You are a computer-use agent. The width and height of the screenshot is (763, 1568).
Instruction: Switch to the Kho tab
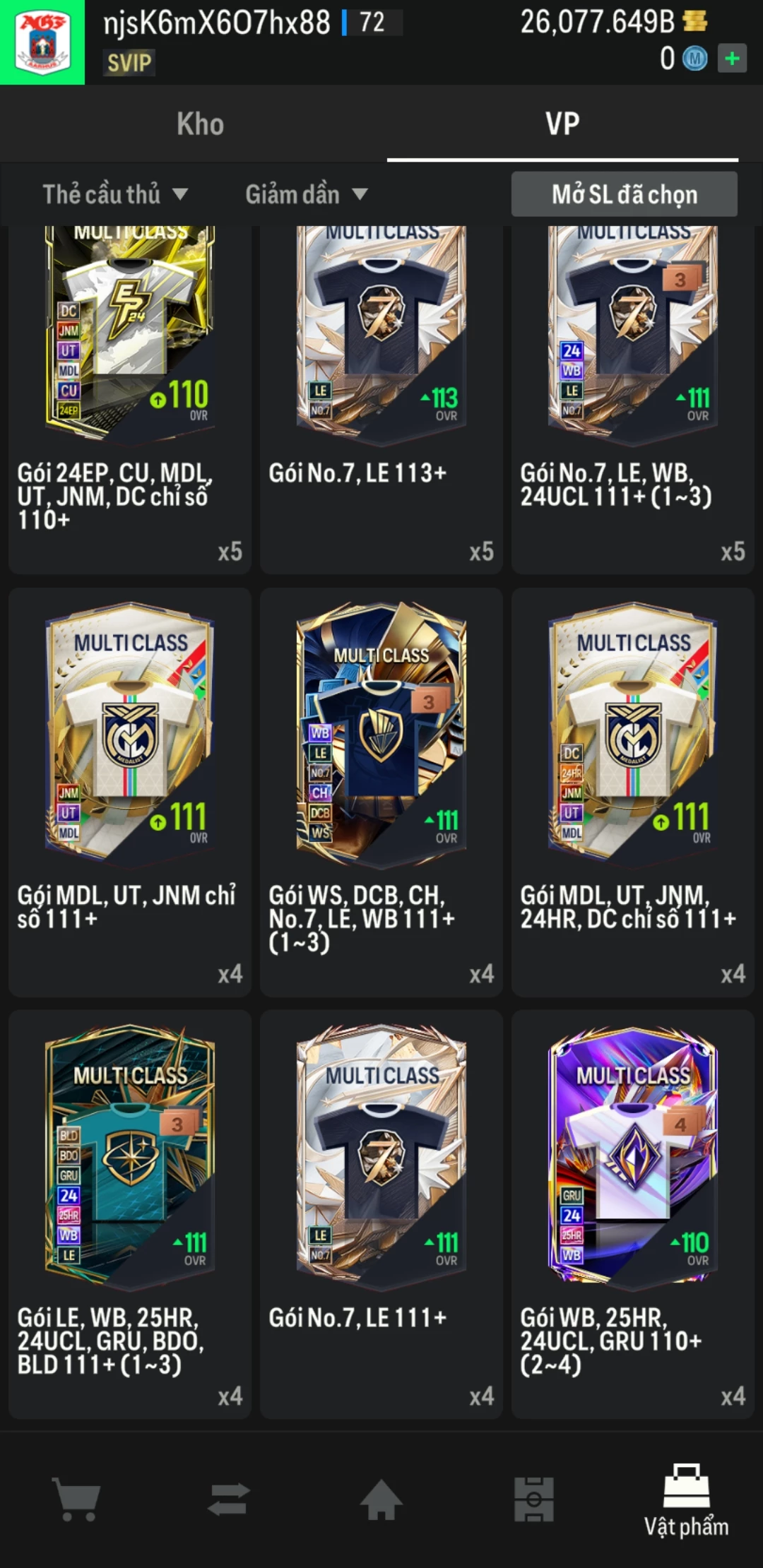201,124
